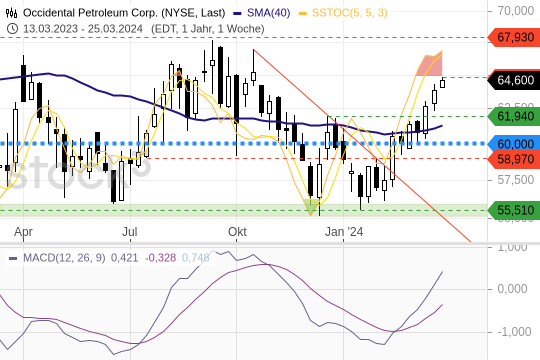
Task: Select the Occidental Petroleum Corp. title text
Action: pyautogui.click(x=124, y=13)
